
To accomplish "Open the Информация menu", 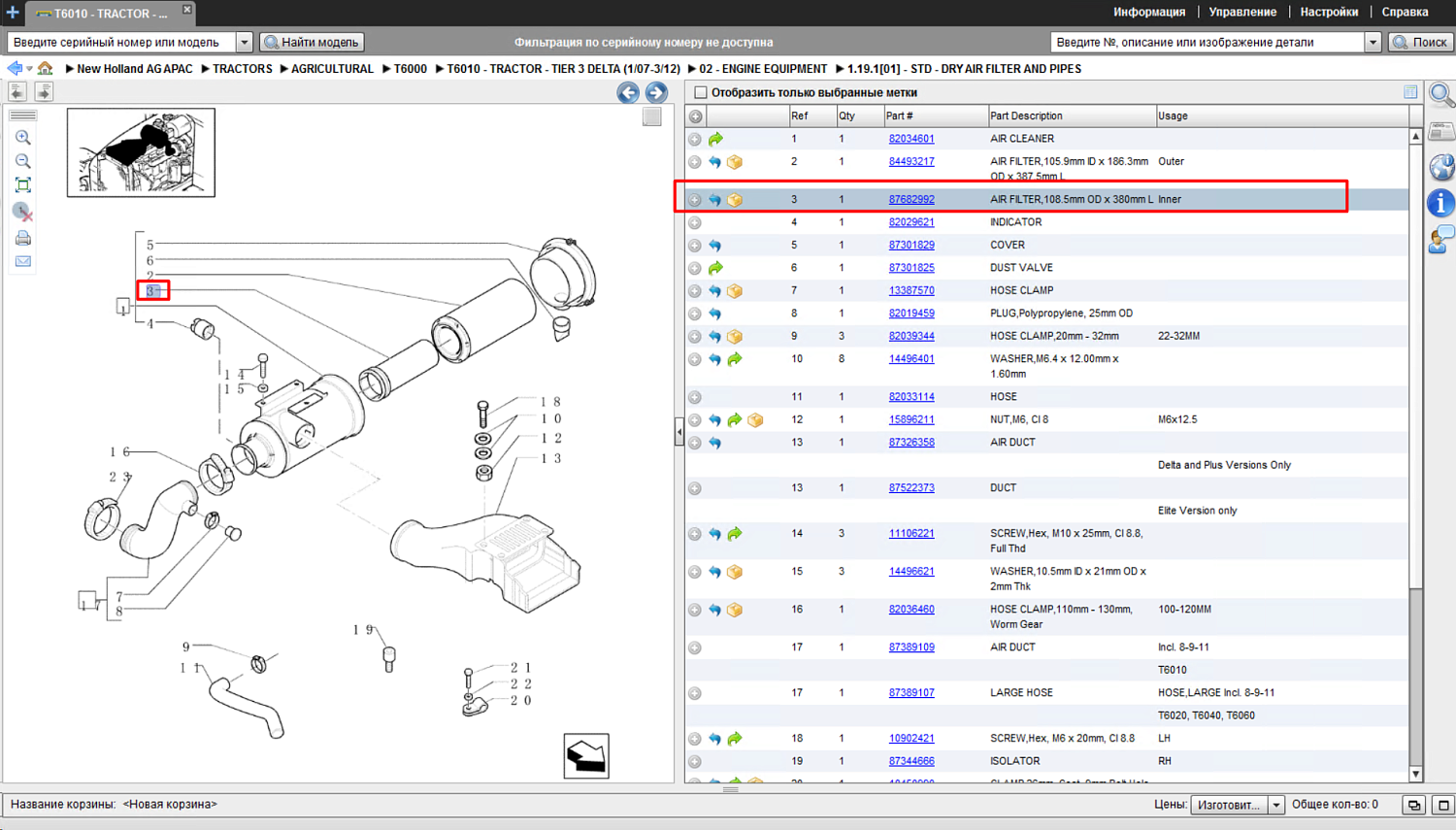I will [1149, 13].
